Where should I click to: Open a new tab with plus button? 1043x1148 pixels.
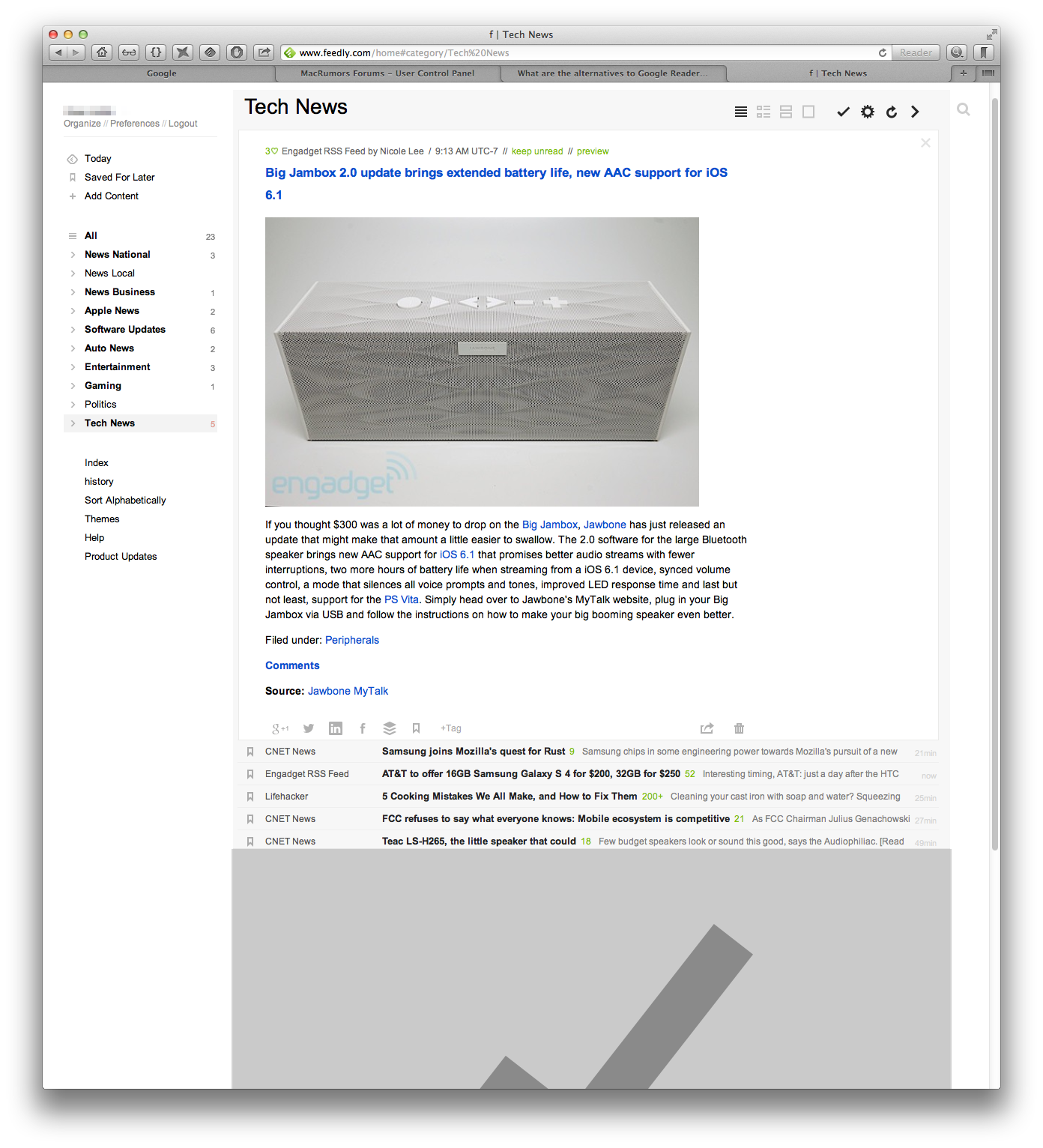pos(964,73)
